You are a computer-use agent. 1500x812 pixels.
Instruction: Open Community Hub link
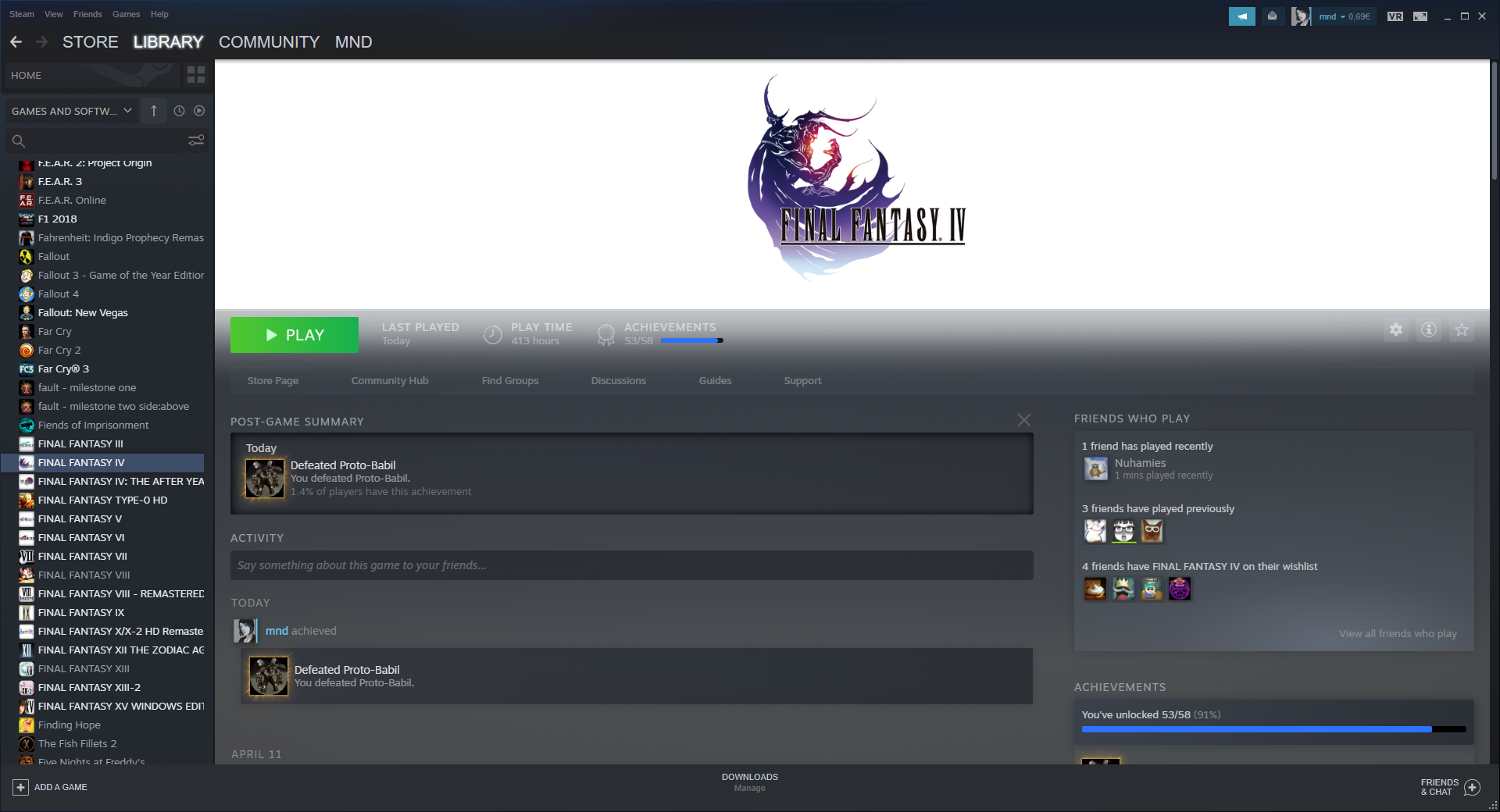390,381
